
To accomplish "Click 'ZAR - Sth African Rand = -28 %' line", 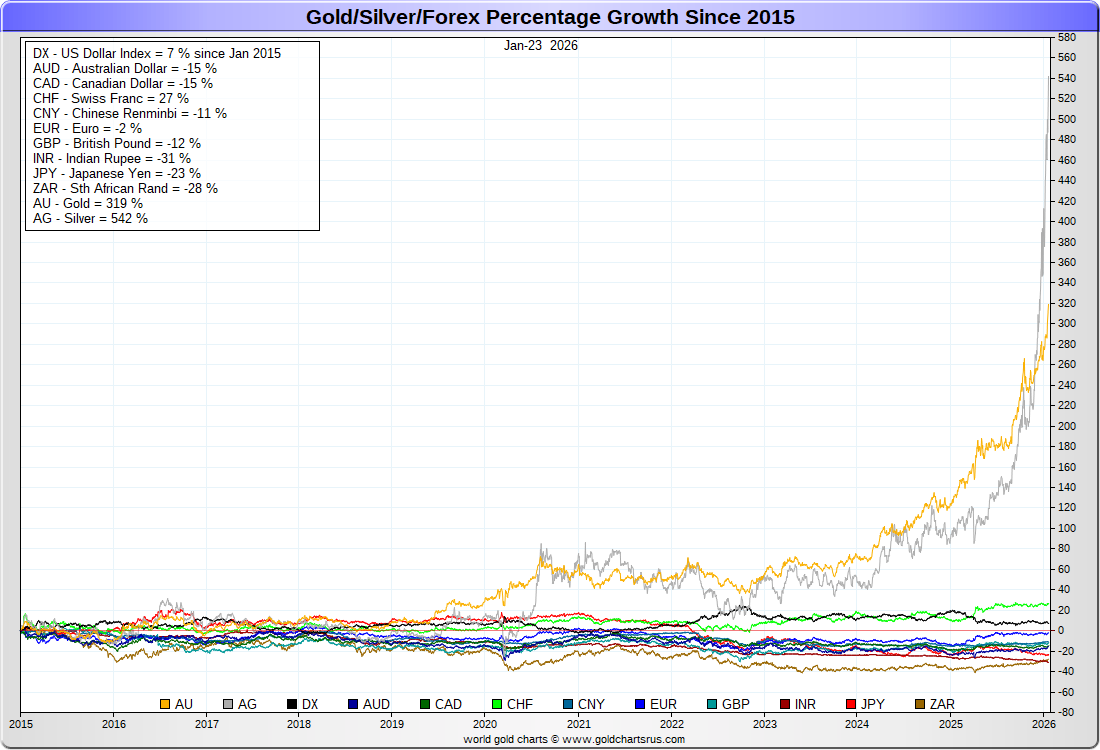I will click(x=126, y=188).
